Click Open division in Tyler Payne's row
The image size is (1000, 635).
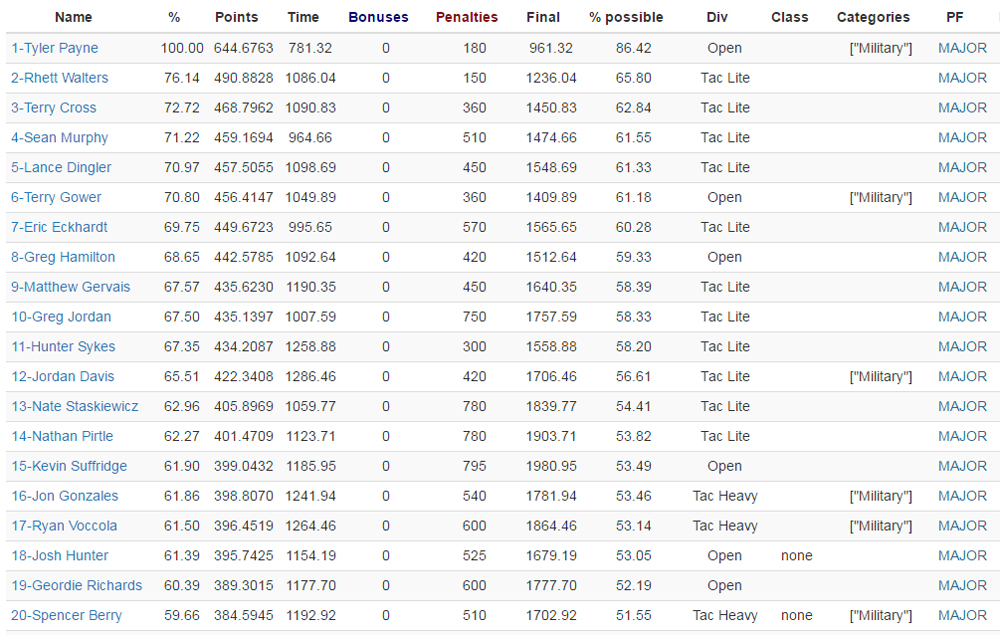pyautogui.click(x=724, y=48)
